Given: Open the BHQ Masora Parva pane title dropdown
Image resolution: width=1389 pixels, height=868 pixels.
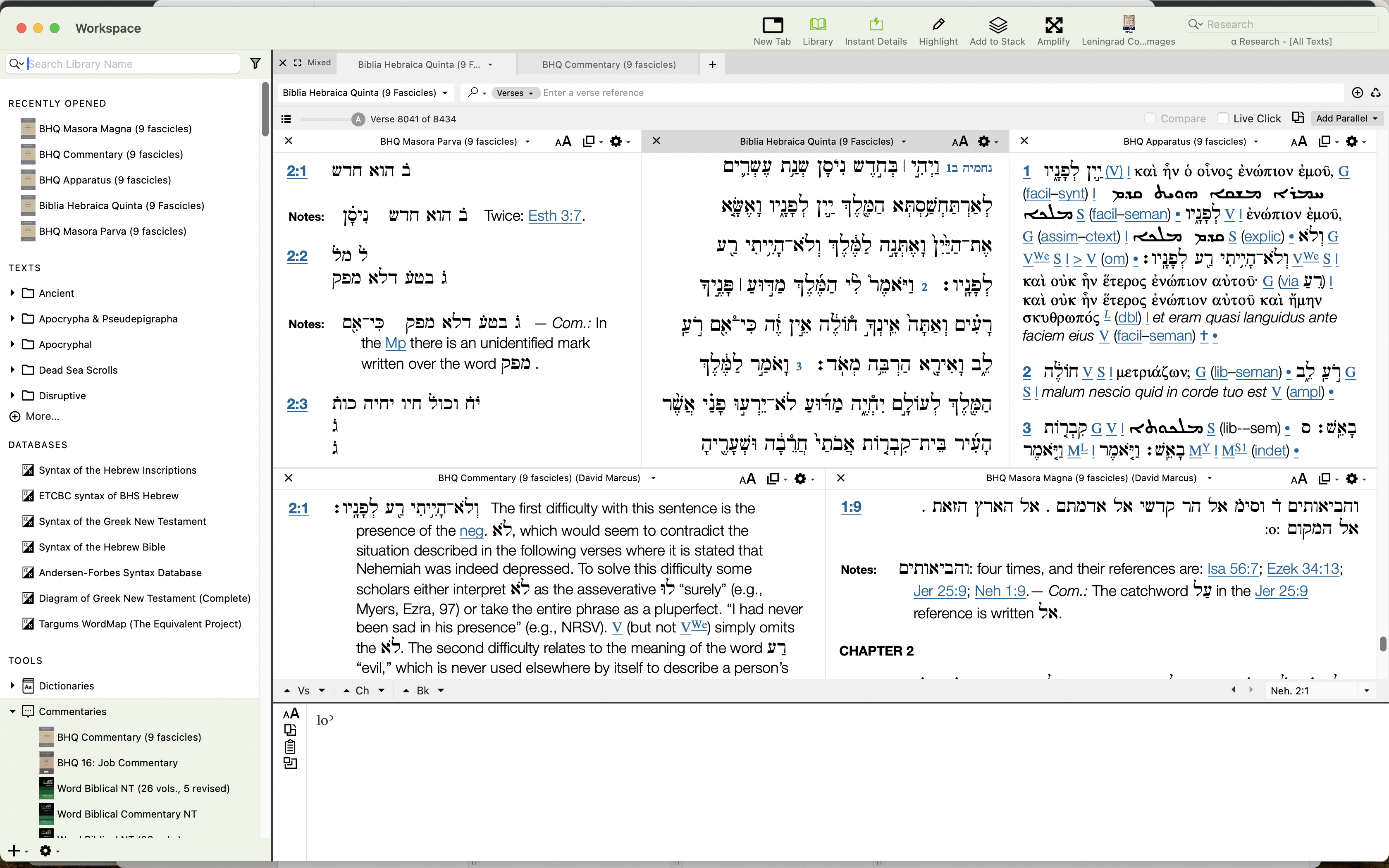Looking at the screenshot, I should click(527, 142).
